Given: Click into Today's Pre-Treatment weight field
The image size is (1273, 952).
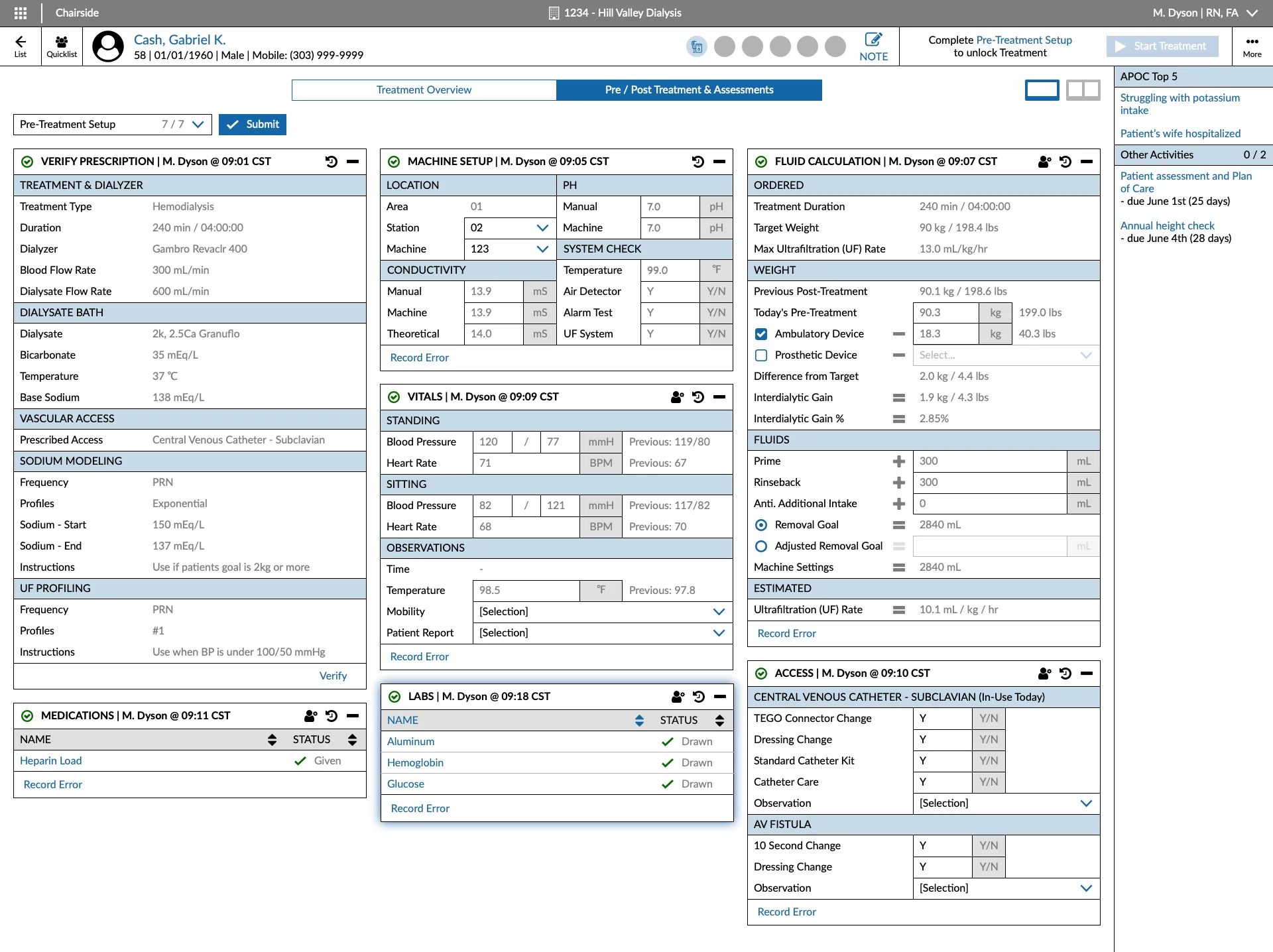Looking at the screenshot, I should tap(945, 312).
